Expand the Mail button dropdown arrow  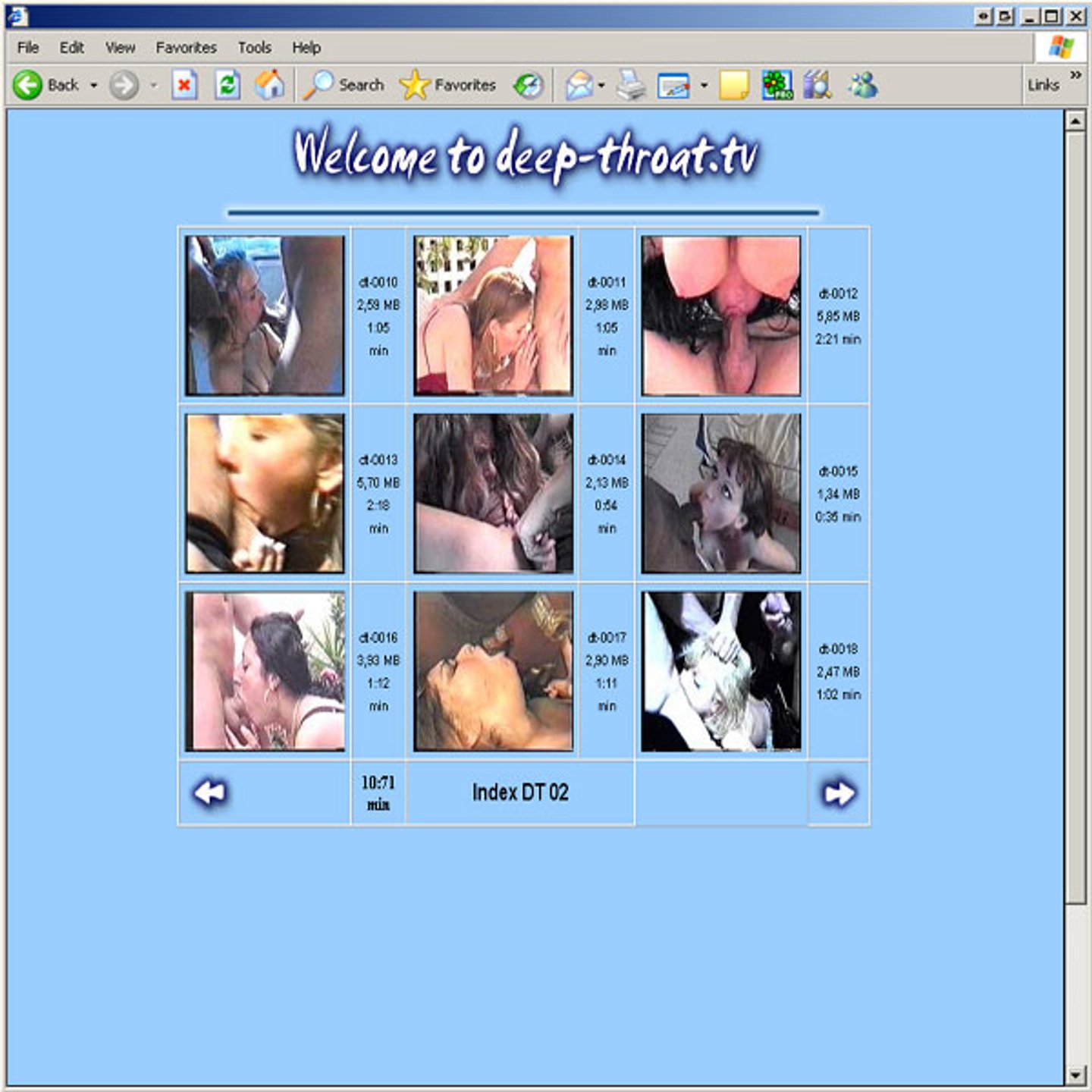coord(601,85)
